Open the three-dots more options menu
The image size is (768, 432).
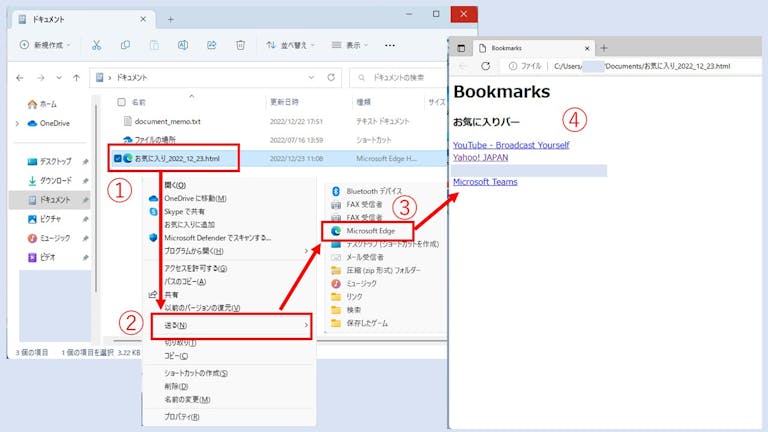point(390,45)
